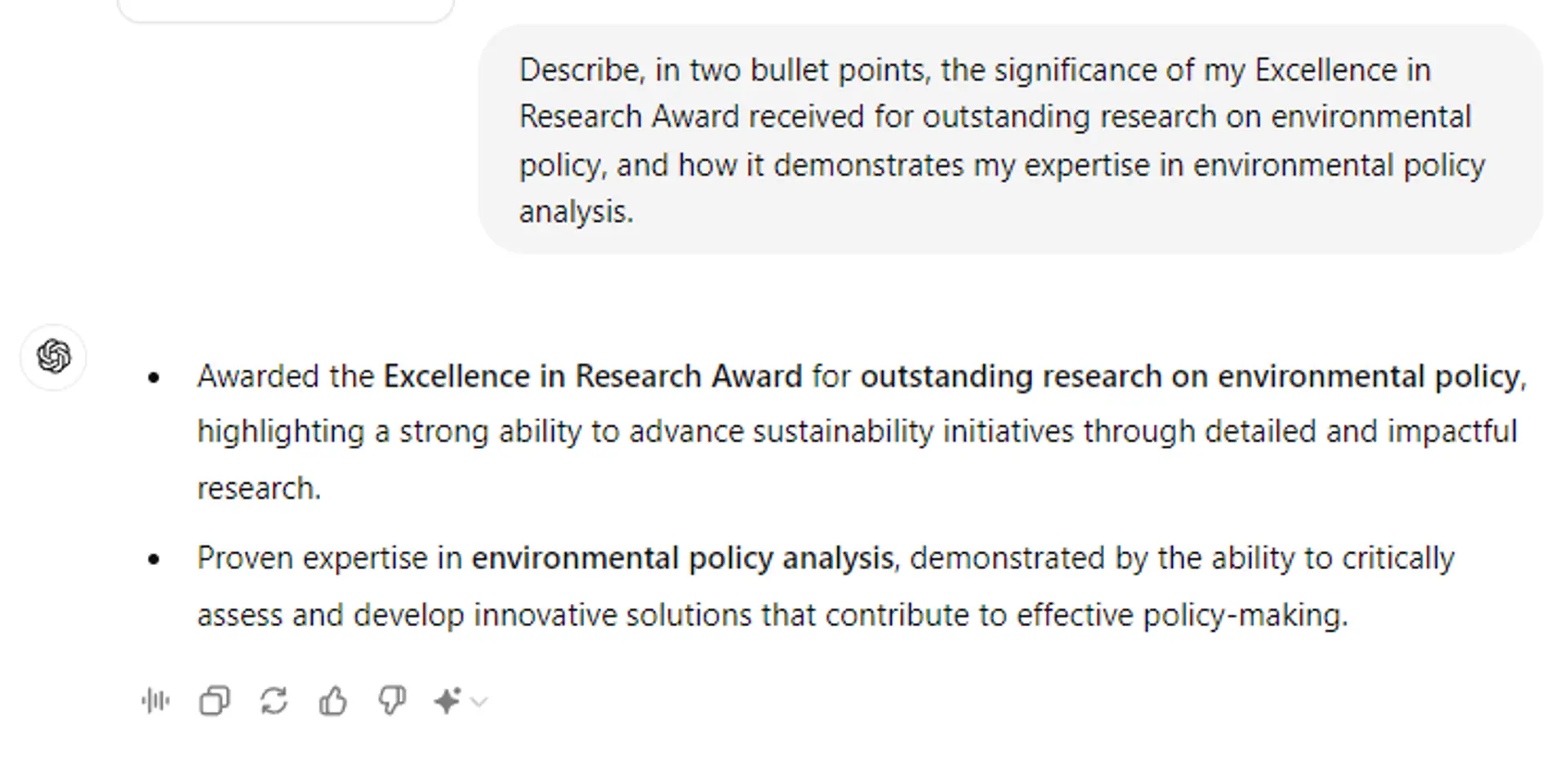Viewport: 1568px width, 769px height.
Task: Copy the response with the copy icon
Action: pyautogui.click(x=214, y=701)
